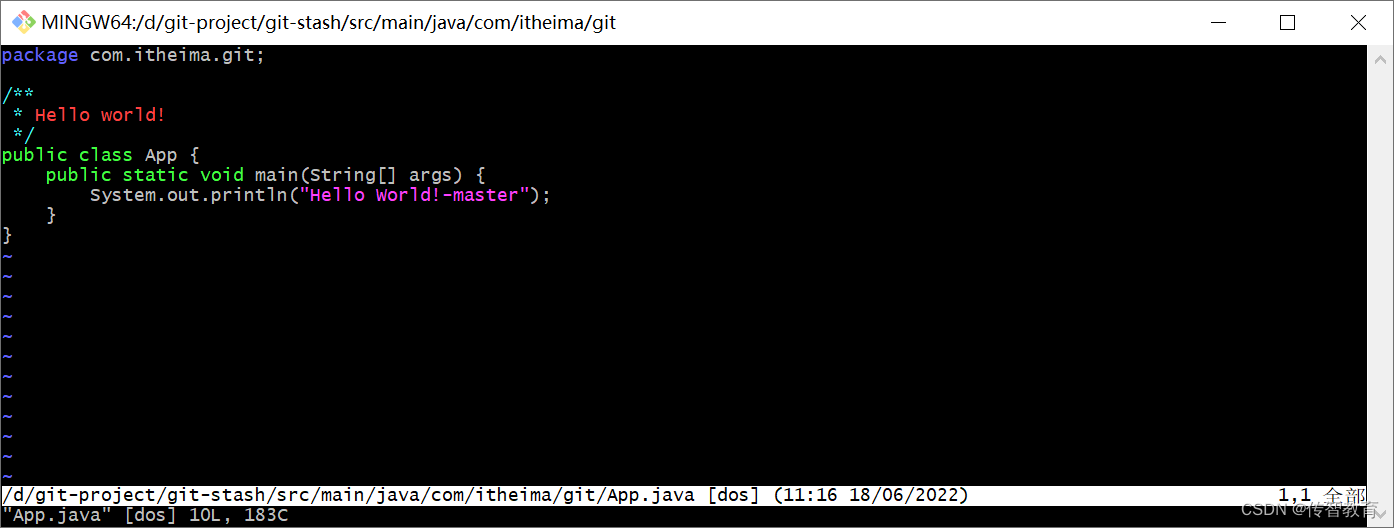The image size is (1394, 528).
Task: Click the [dos] format indicator in status line
Action: point(735,495)
